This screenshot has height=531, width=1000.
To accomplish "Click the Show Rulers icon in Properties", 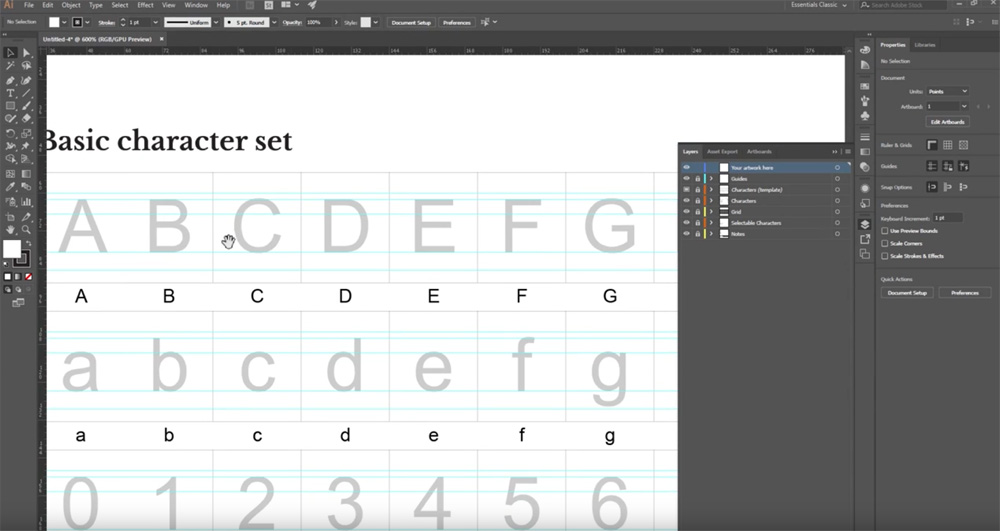I will coord(932,144).
